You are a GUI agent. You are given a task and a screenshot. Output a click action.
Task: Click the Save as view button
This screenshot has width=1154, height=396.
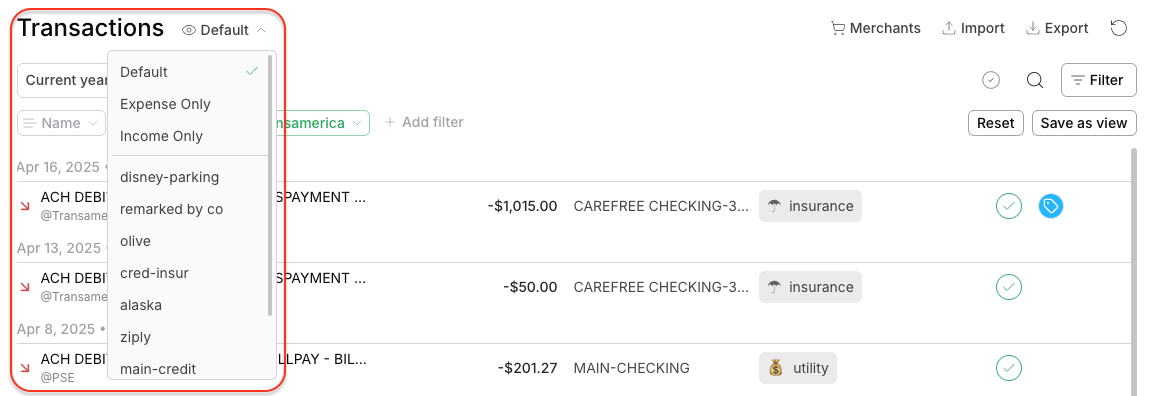pos(1084,123)
